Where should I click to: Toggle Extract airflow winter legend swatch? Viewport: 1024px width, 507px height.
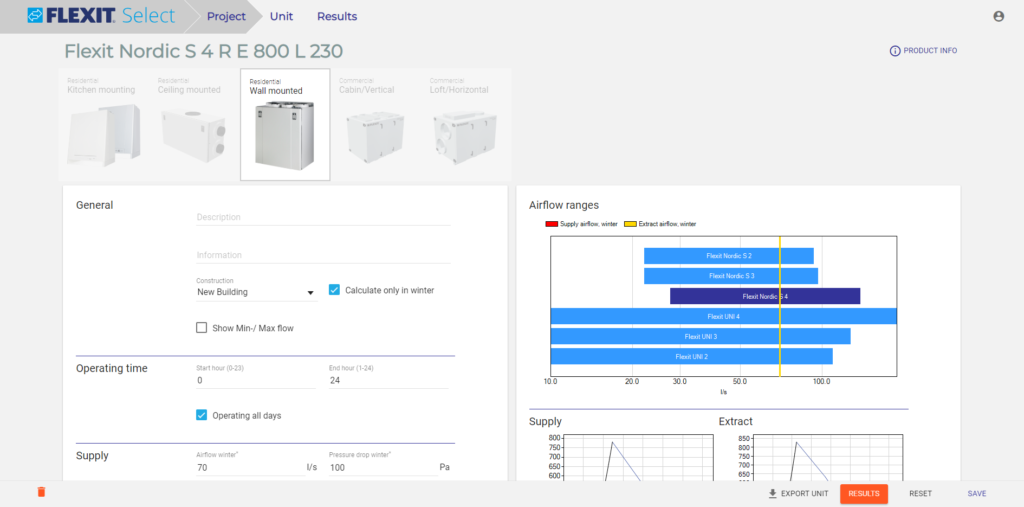(630, 224)
